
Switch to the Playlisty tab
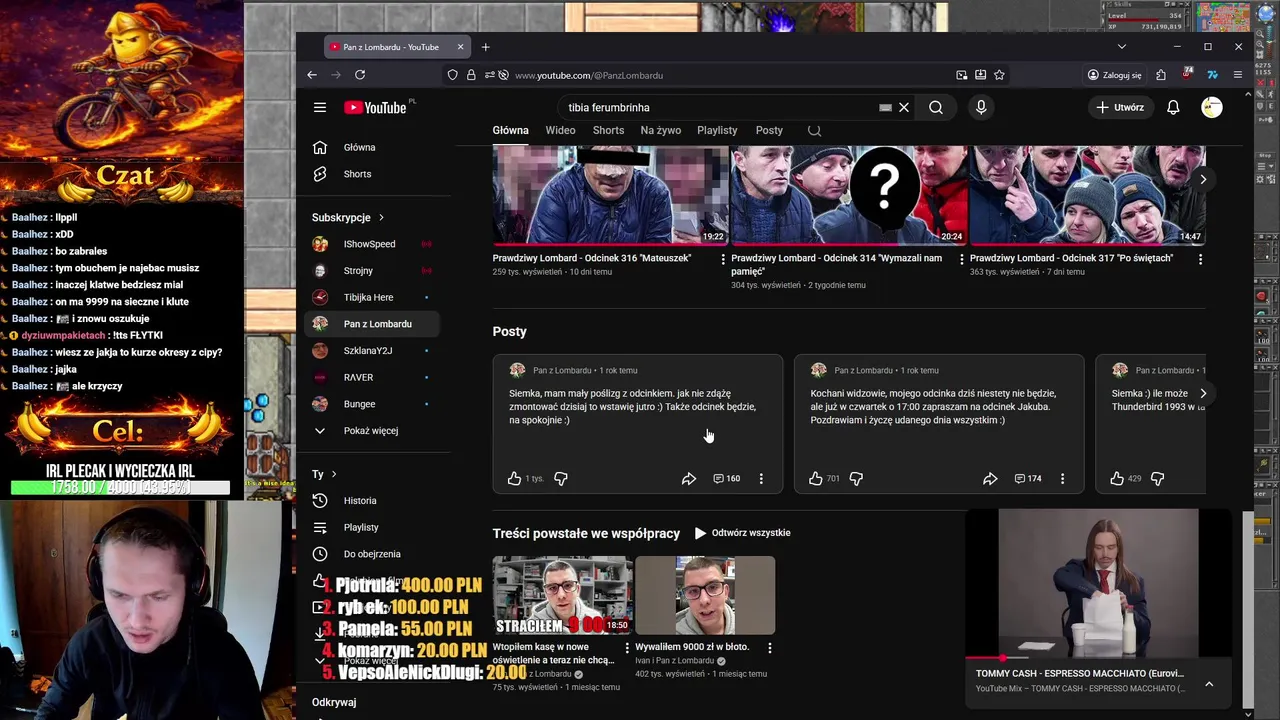(x=717, y=131)
